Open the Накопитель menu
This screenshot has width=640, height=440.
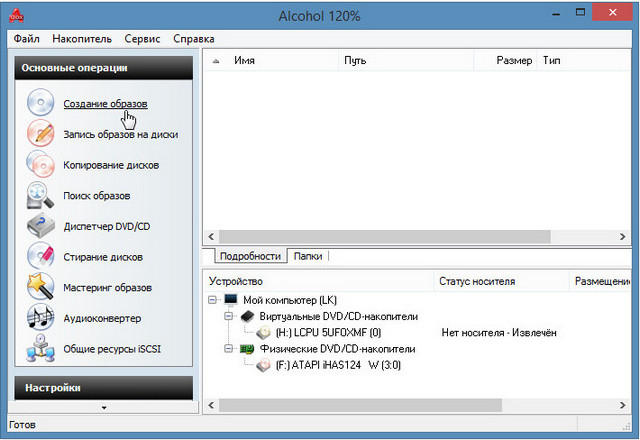coord(82,39)
